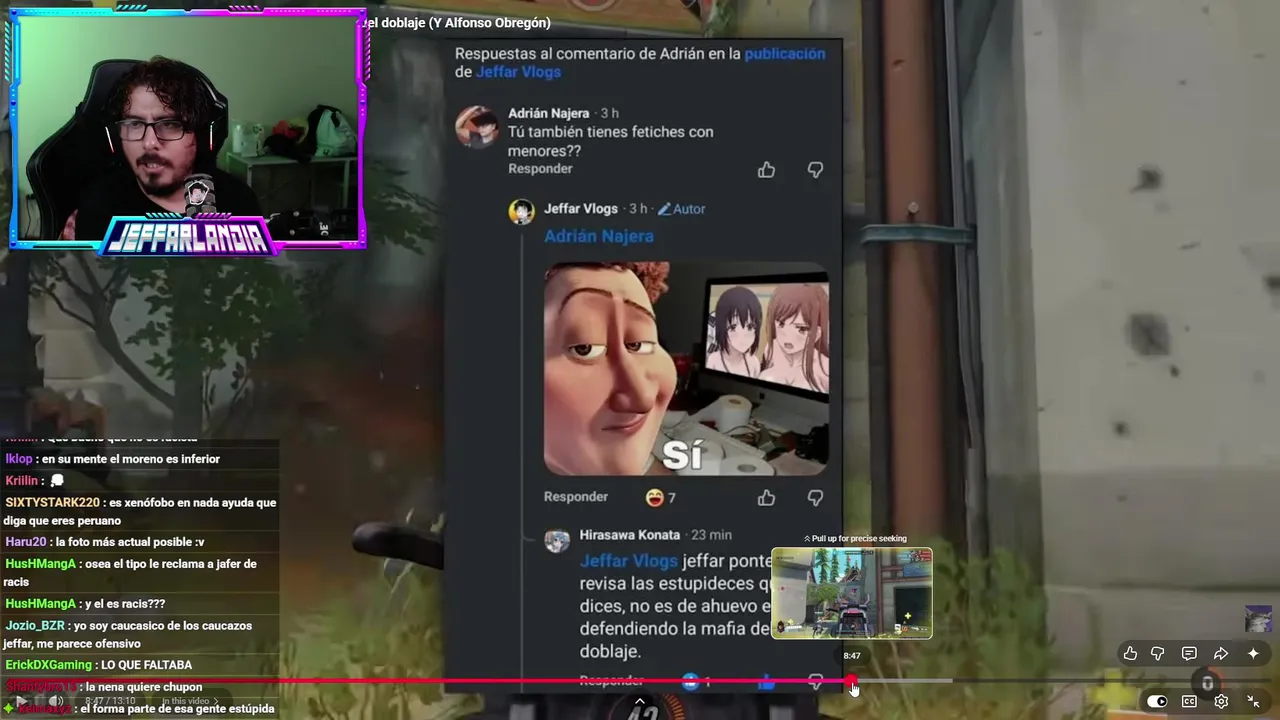Dislike the video with thumbs-down player icon
This screenshot has width=1280, height=720.
click(x=1158, y=653)
